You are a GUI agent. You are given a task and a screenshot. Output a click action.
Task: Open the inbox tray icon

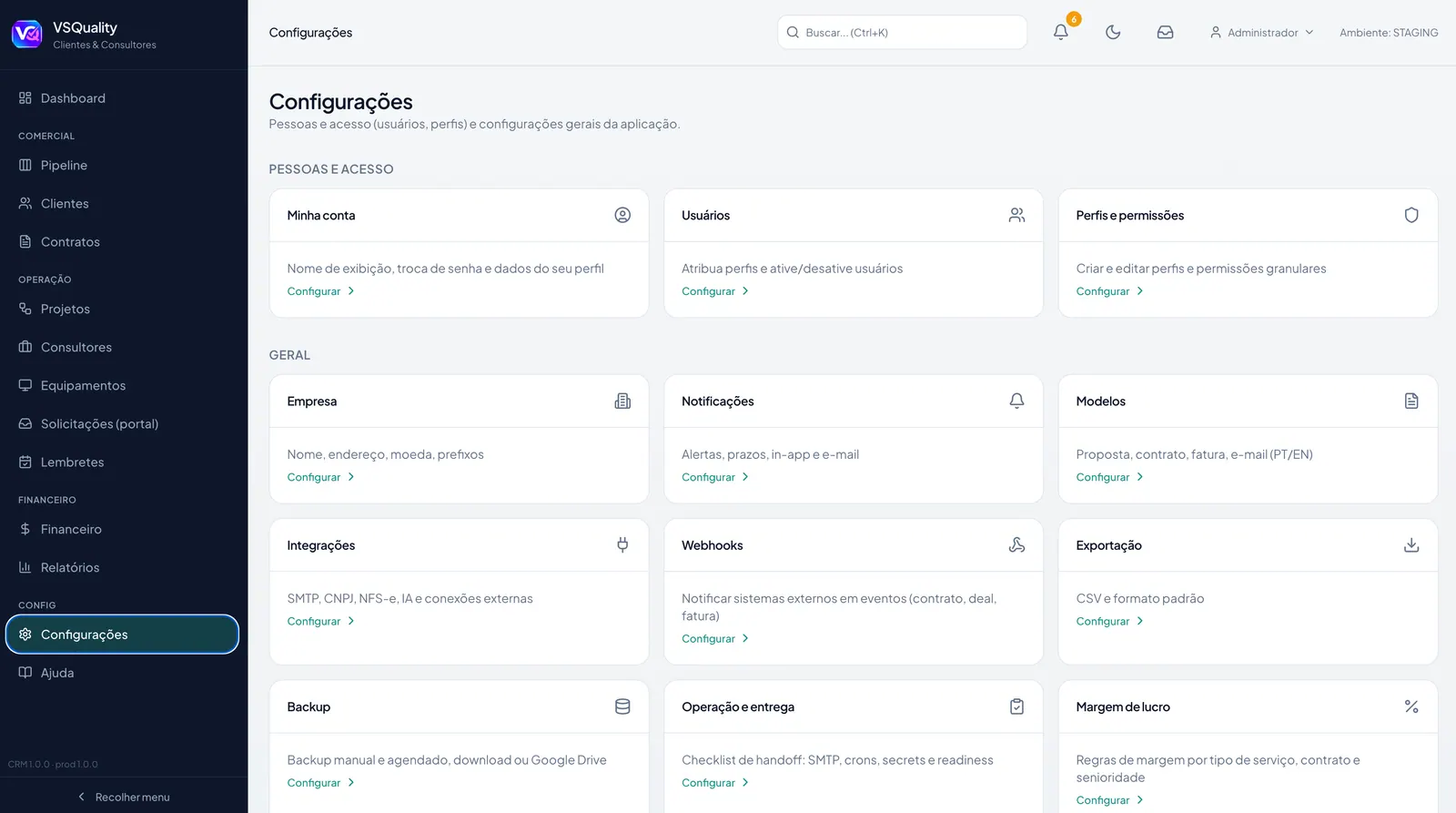coord(1165,32)
